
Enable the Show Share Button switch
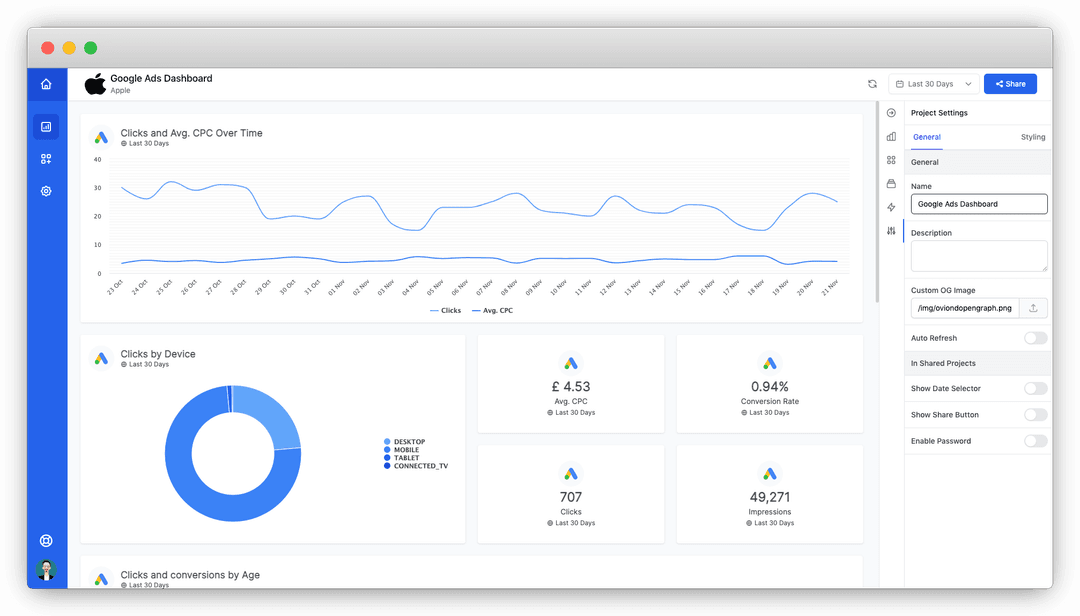(1035, 415)
